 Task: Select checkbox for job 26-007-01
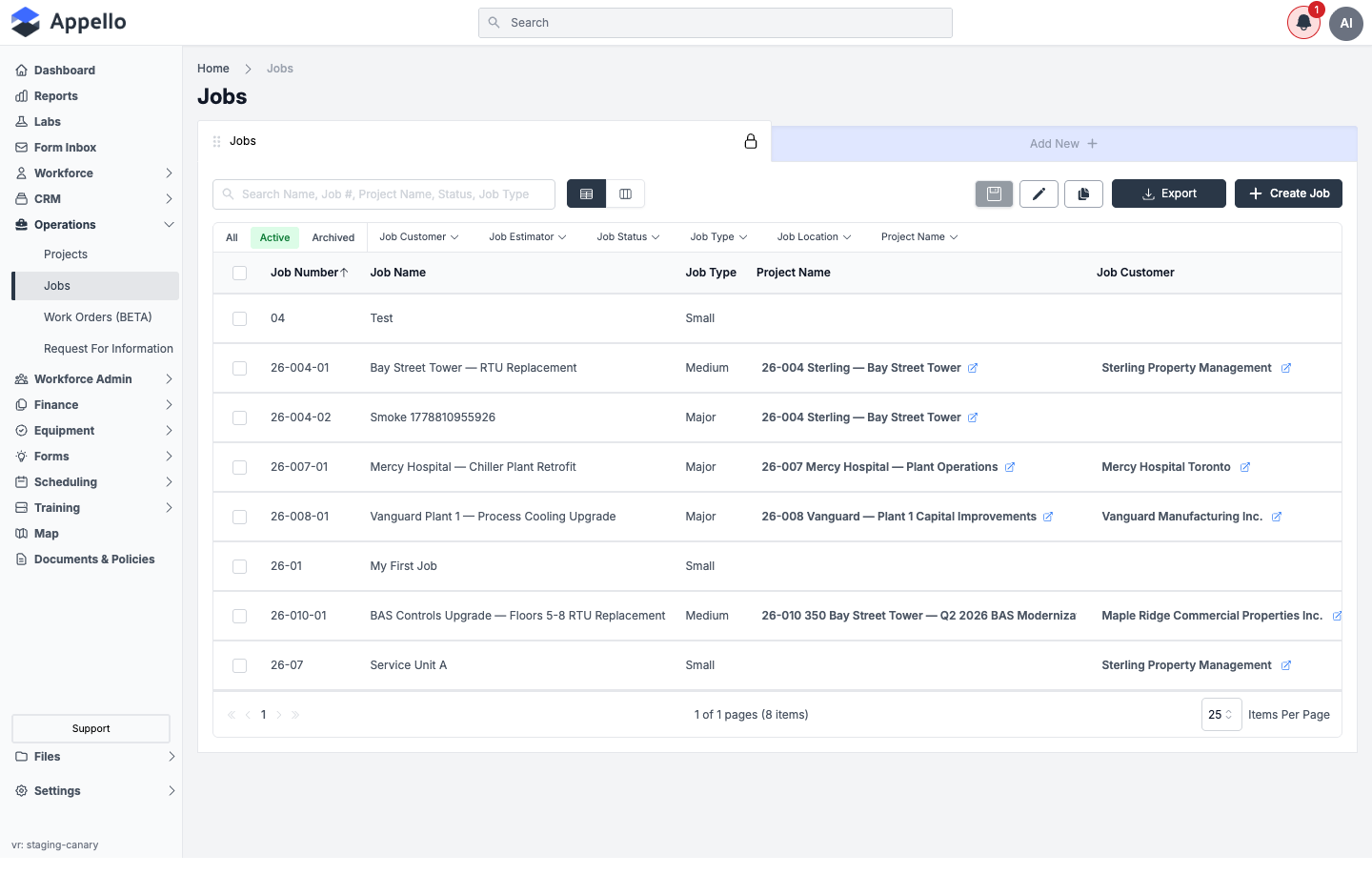[x=240, y=467]
